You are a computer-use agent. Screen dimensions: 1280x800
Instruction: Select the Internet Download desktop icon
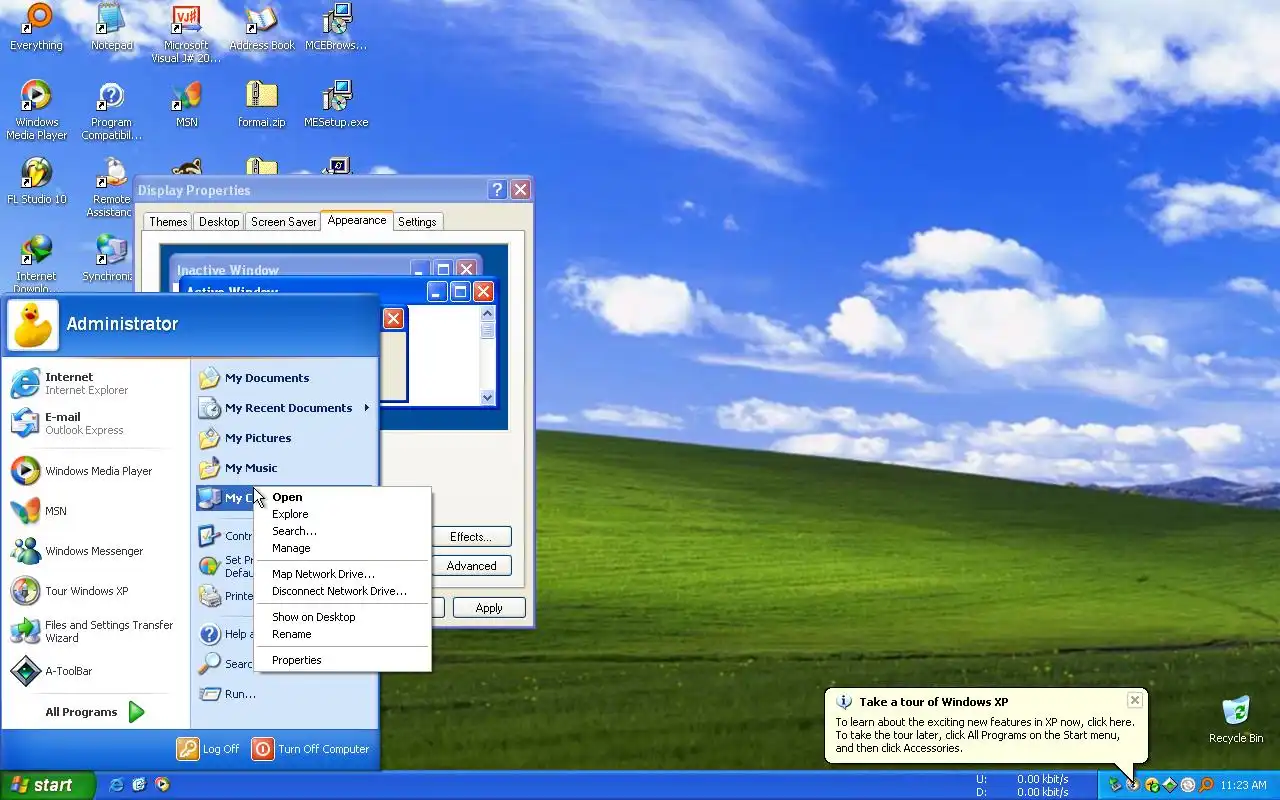(x=36, y=264)
